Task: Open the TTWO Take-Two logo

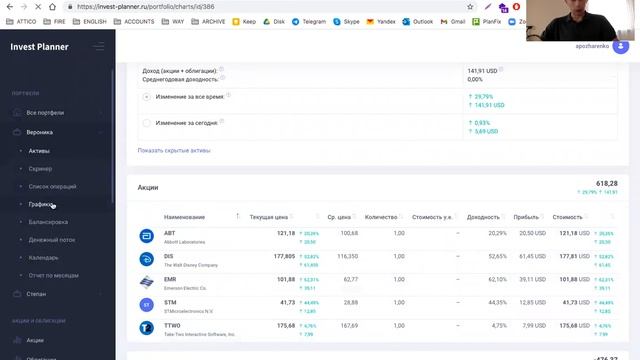Action: 147,328
